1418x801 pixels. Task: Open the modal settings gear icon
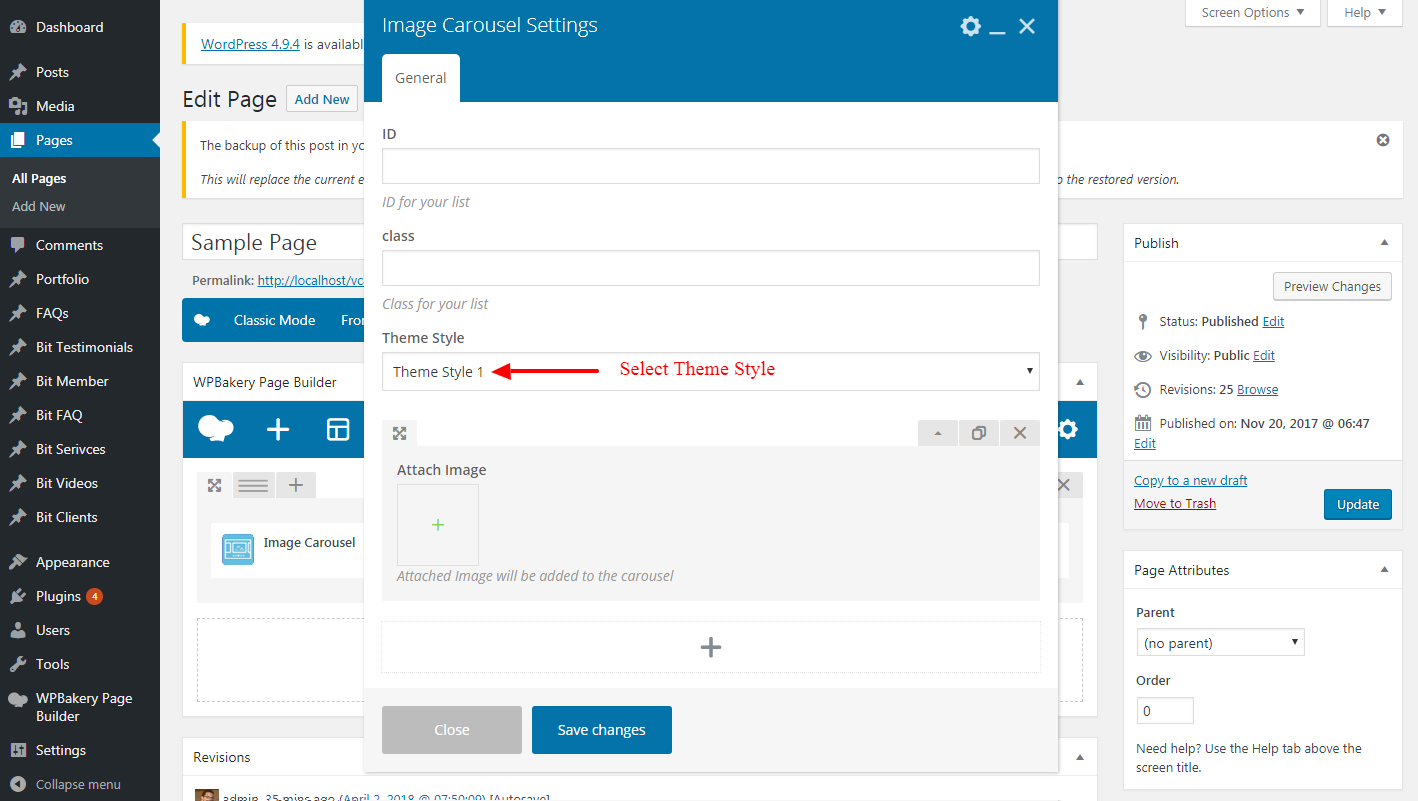pyautogui.click(x=970, y=26)
